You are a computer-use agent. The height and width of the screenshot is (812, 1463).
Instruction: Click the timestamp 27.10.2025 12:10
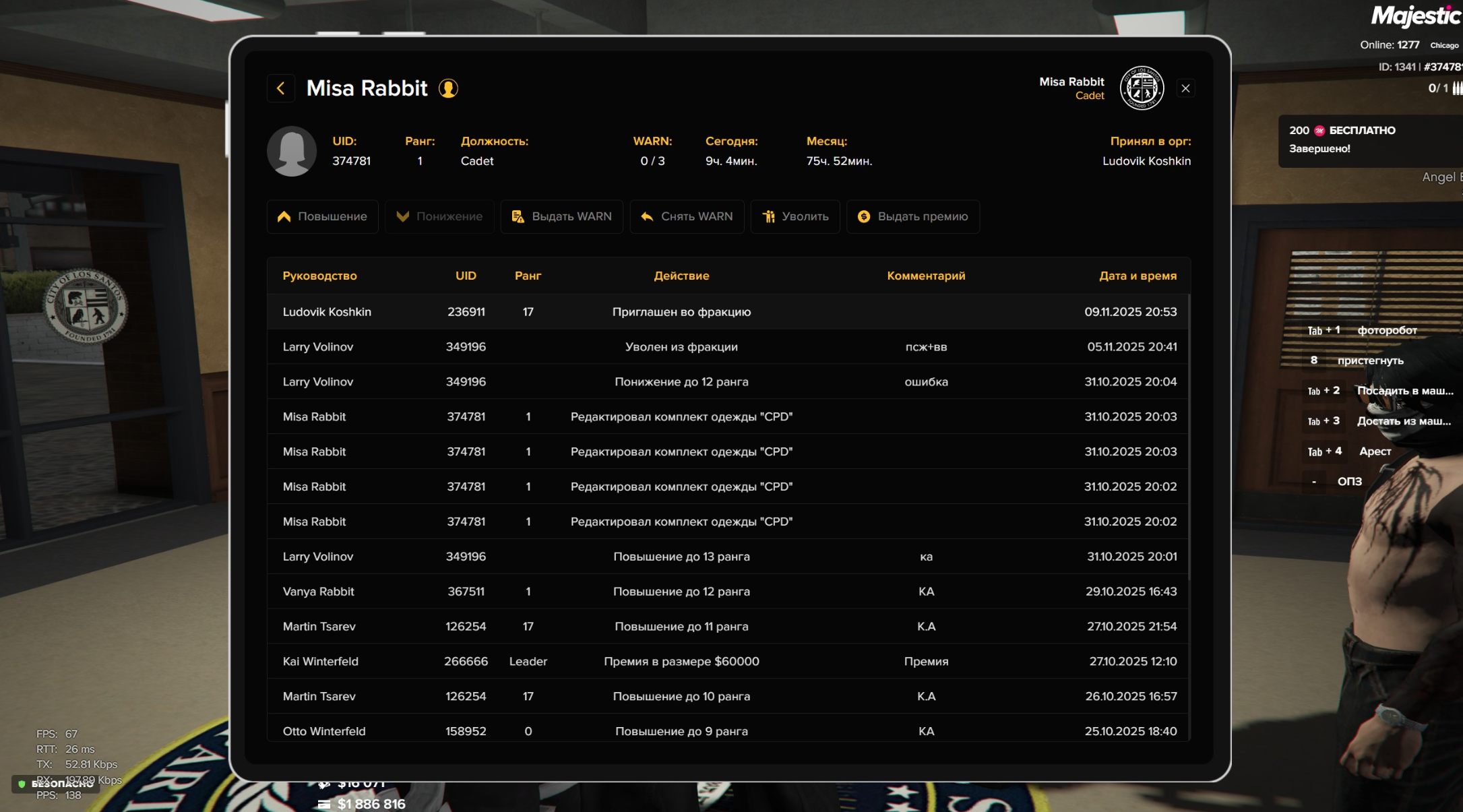pos(1133,662)
